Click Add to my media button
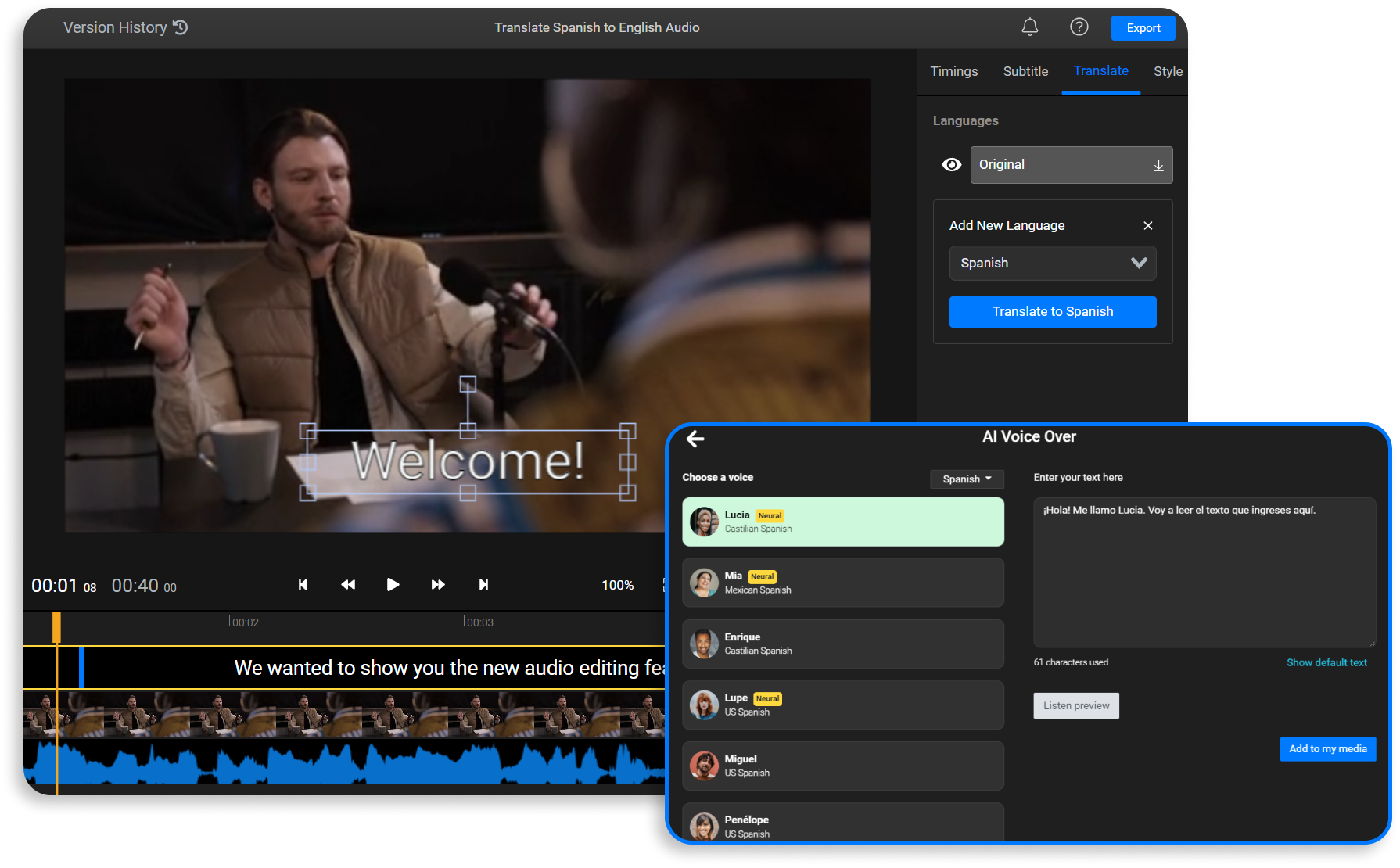 point(1327,748)
